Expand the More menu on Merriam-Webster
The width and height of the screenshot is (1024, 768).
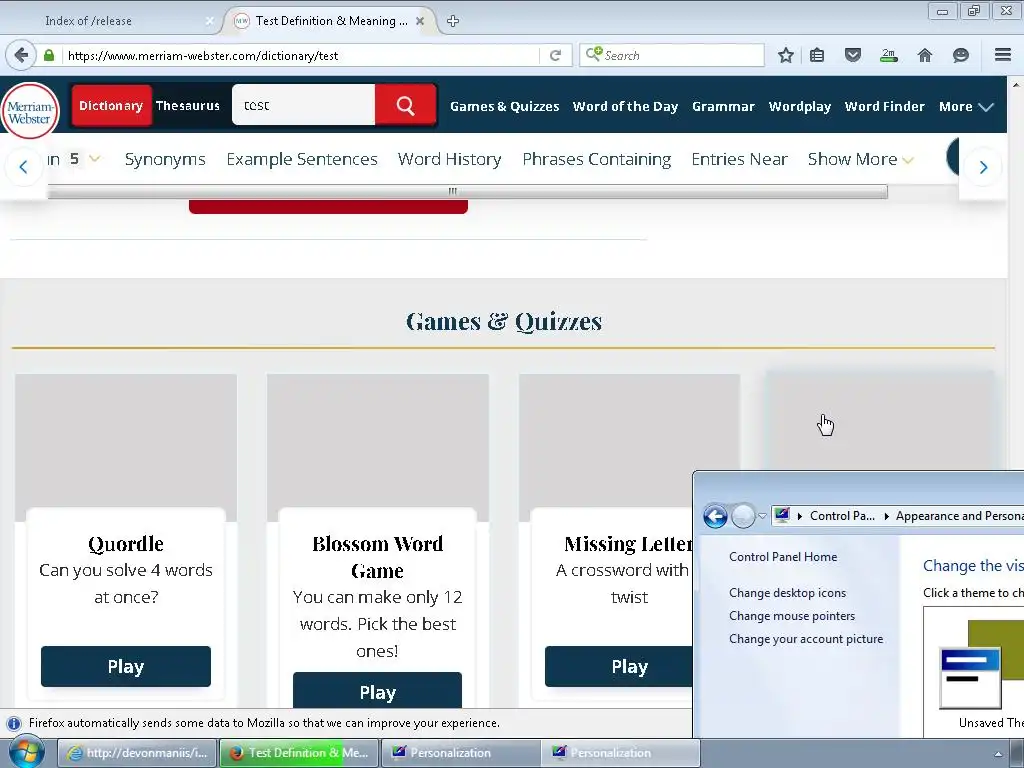coord(967,106)
